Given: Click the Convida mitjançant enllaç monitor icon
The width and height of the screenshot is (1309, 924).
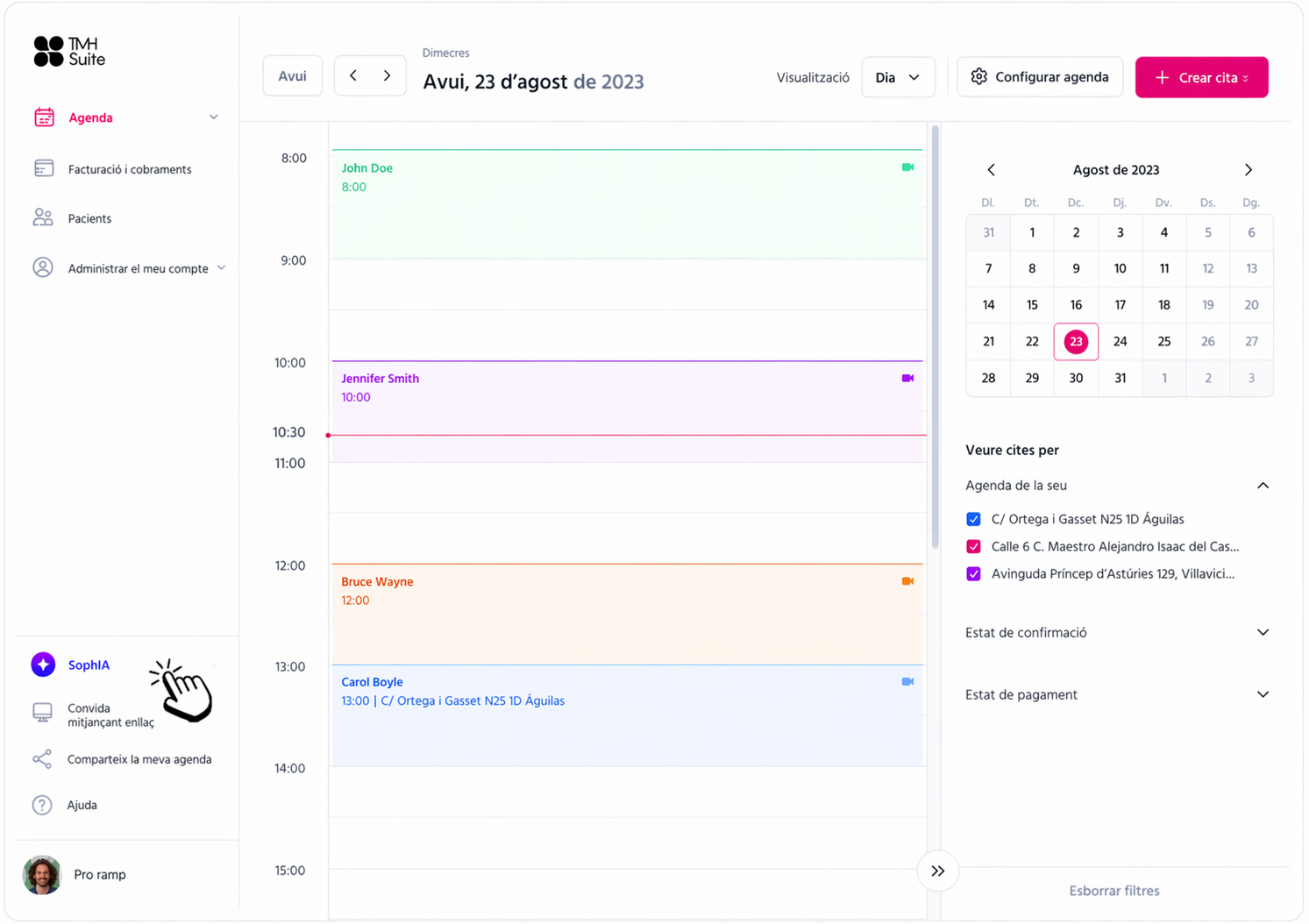Looking at the screenshot, I should tap(42, 713).
